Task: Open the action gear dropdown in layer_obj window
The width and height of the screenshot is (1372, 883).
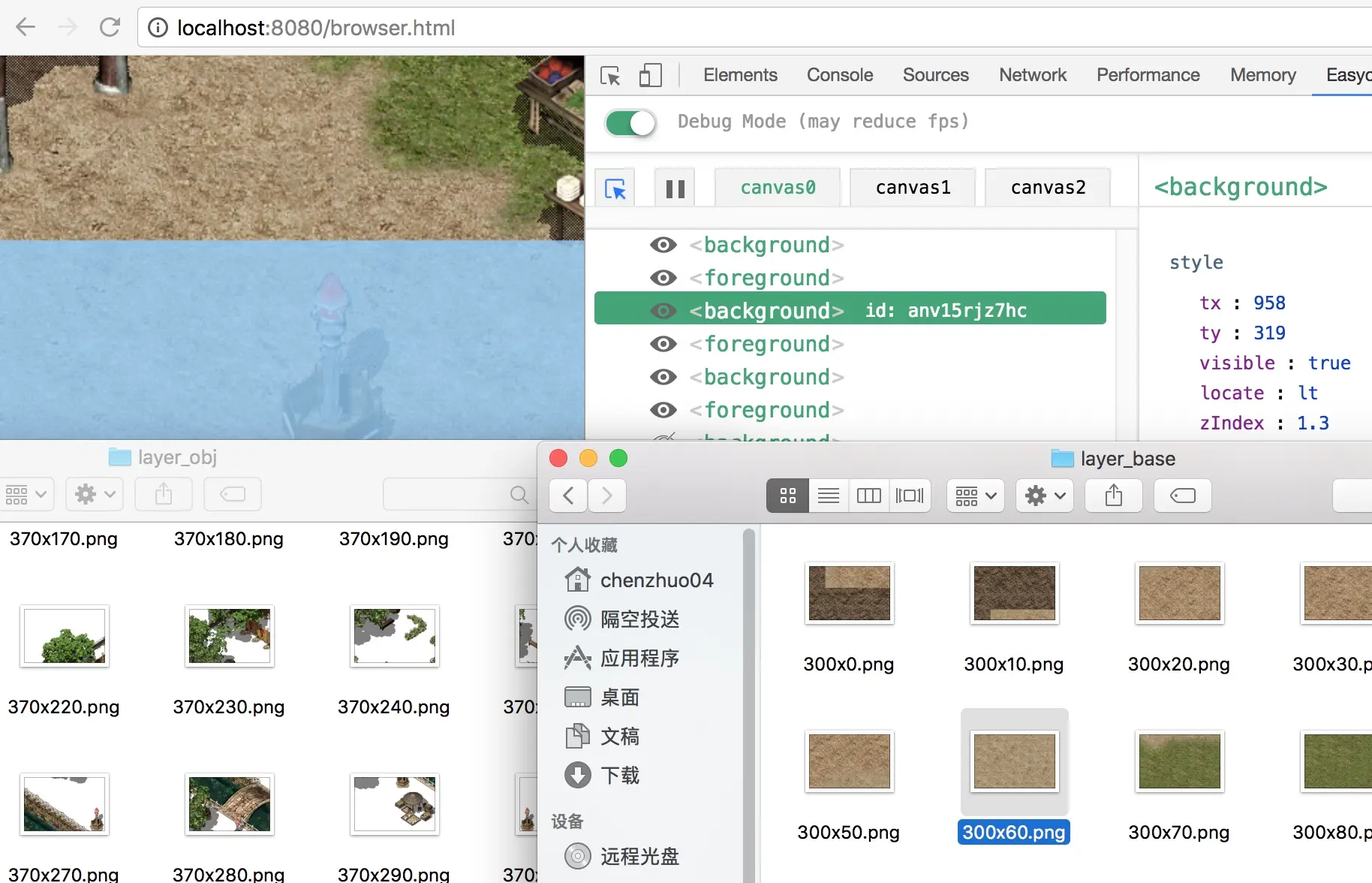Action: [95, 494]
